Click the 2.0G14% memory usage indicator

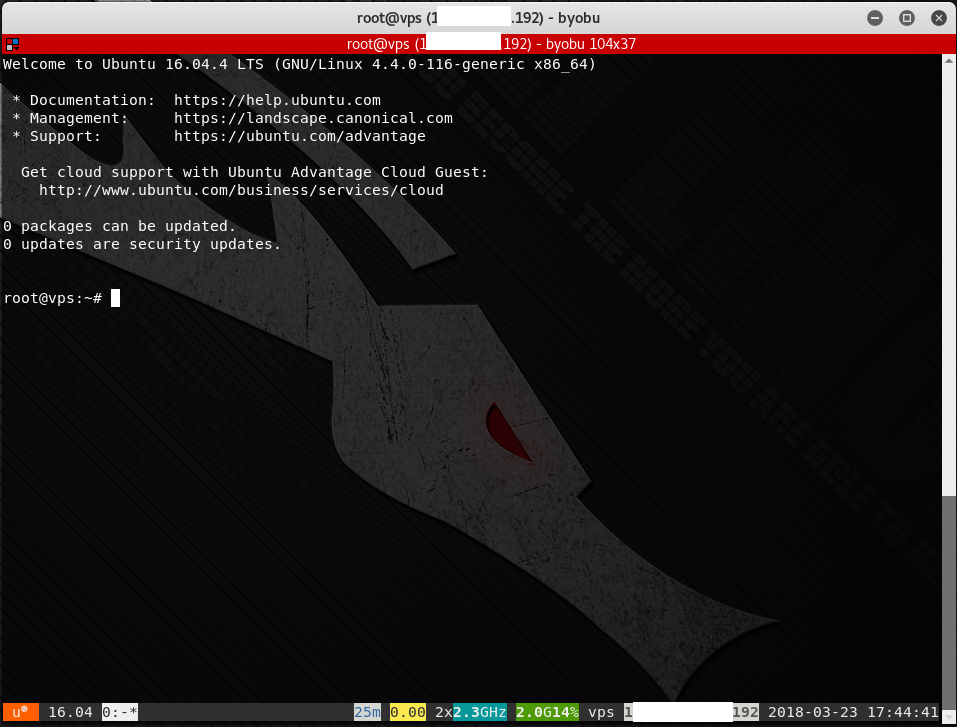[547, 712]
